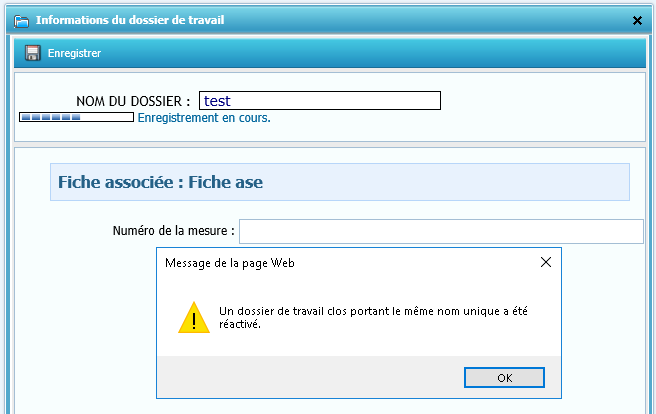The height and width of the screenshot is (414, 656).
Task: Click the save progress bar
Action: coord(76,117)
